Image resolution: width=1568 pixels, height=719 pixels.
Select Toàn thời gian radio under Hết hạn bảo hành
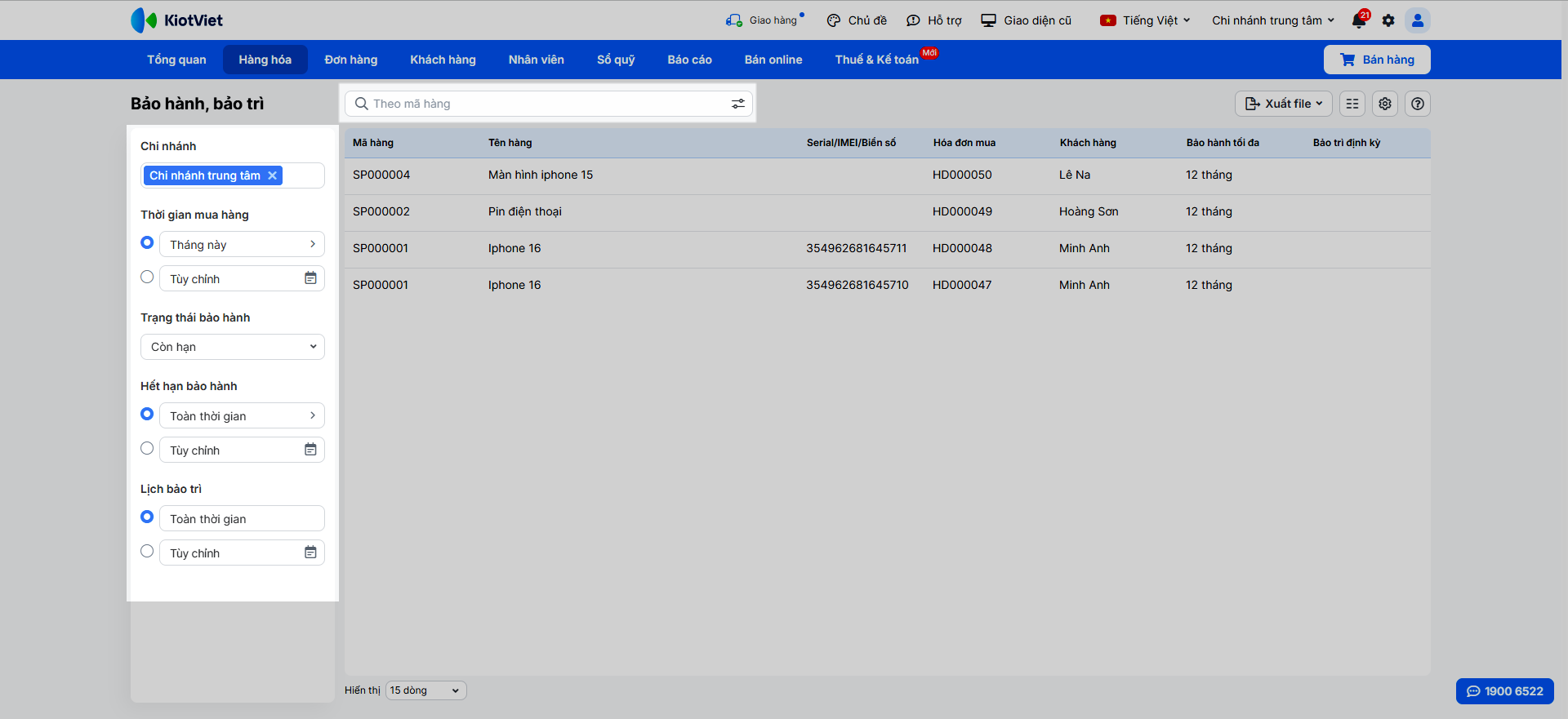pos(147,414)
